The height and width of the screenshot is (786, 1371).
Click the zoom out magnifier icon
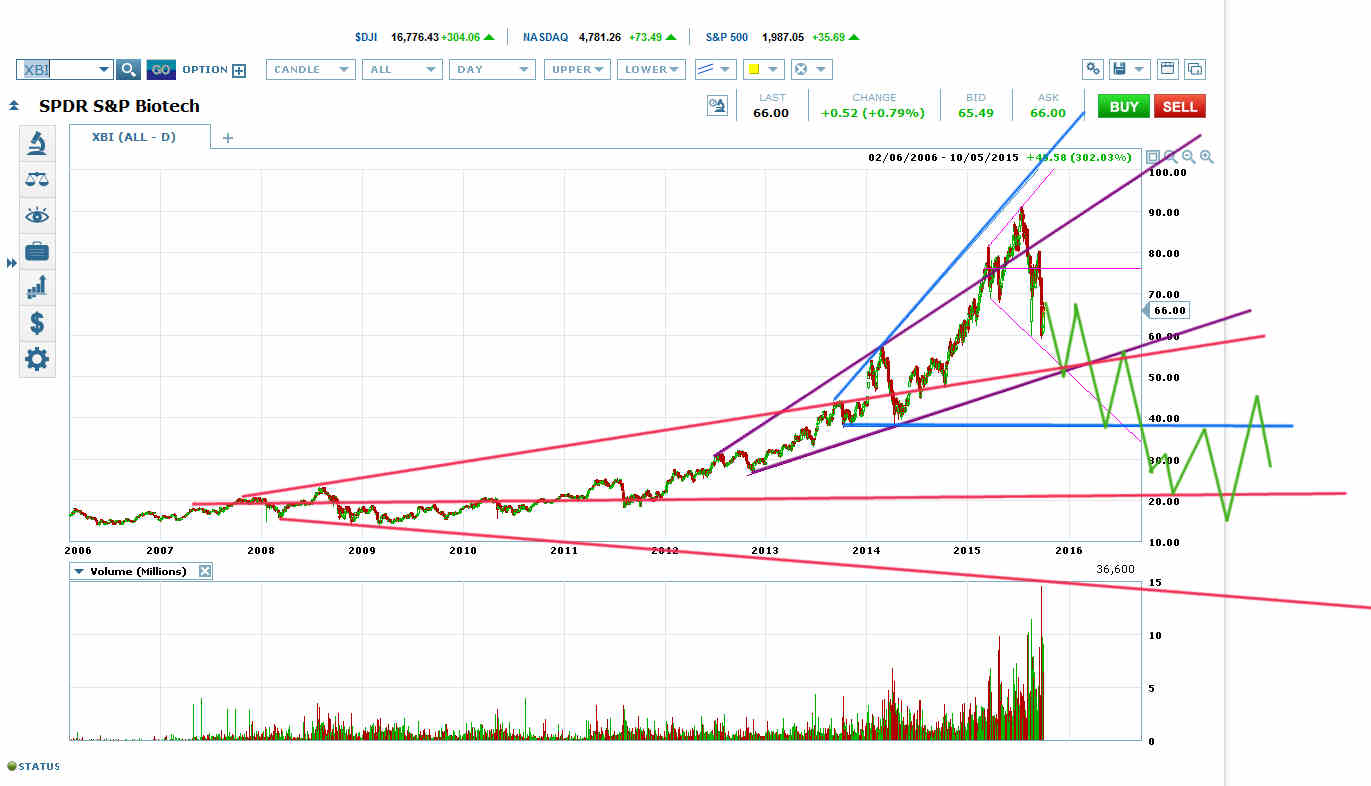[x=1189, y=156]
